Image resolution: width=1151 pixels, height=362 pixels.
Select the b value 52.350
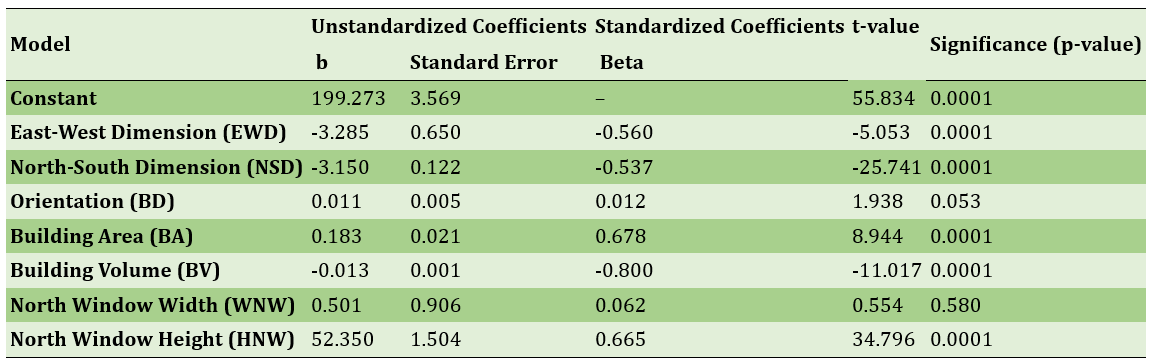342,340
